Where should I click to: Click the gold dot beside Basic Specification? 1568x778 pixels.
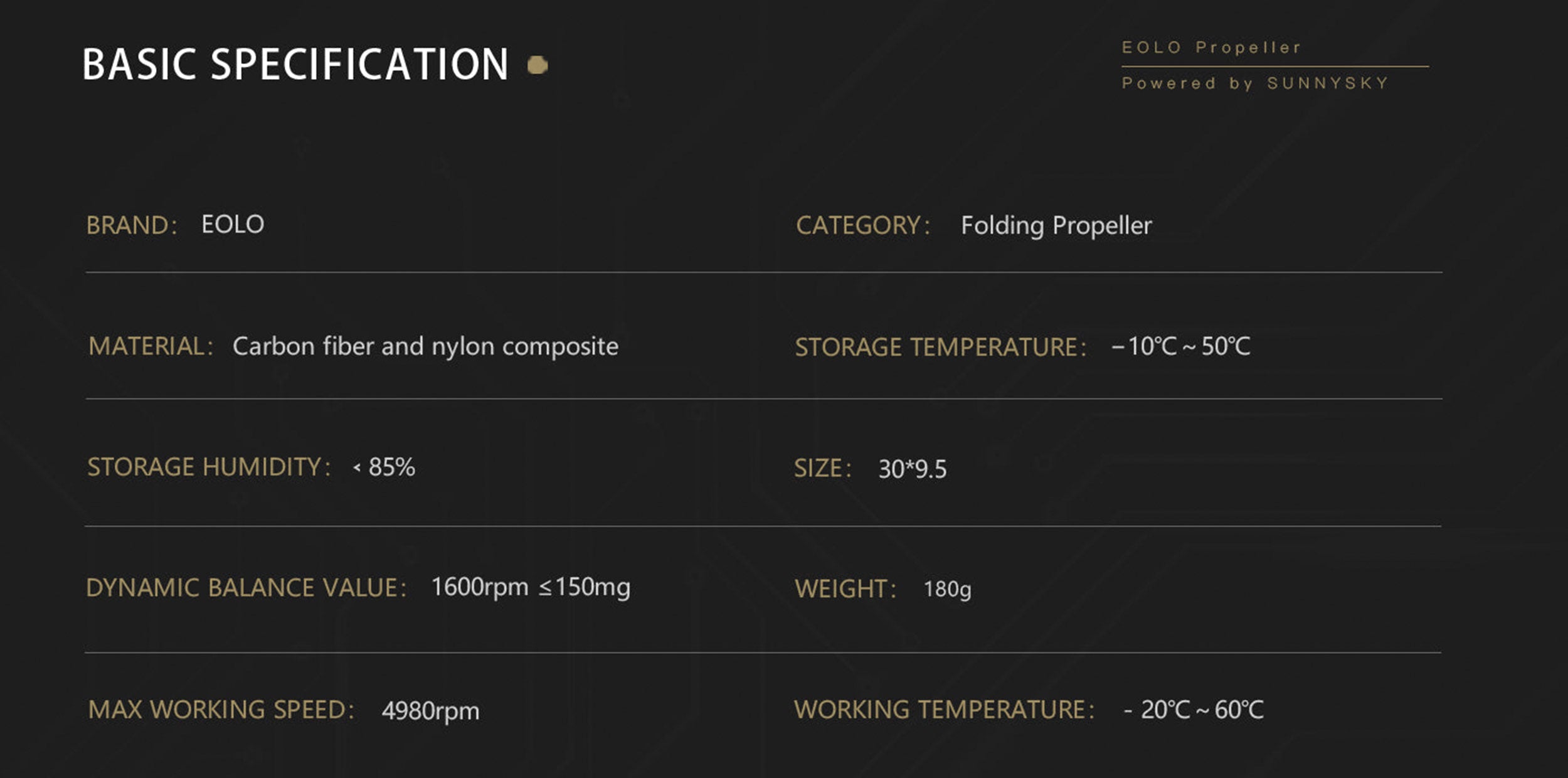pos(538,65)
